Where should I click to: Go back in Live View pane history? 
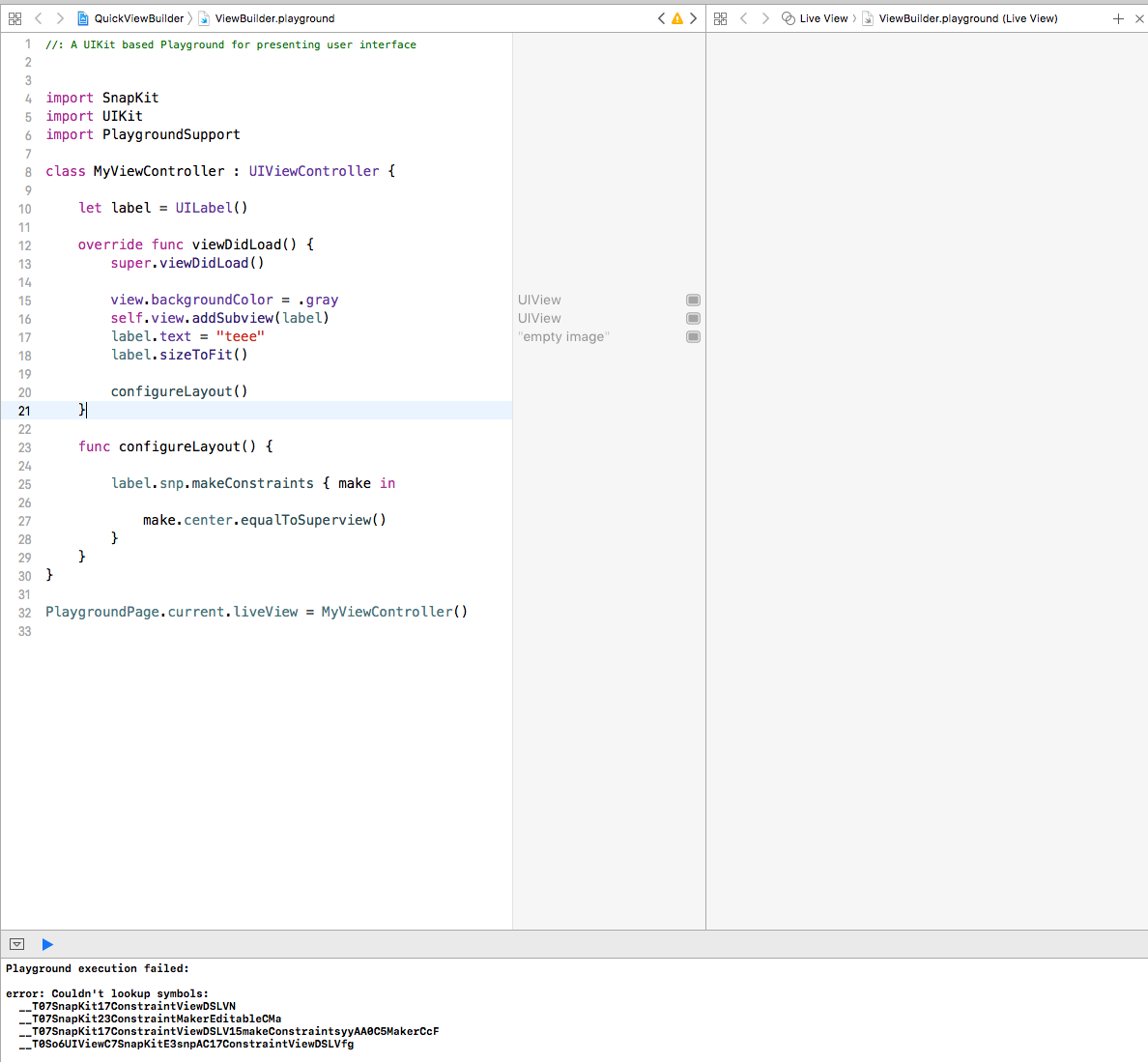tap(744, 18)
